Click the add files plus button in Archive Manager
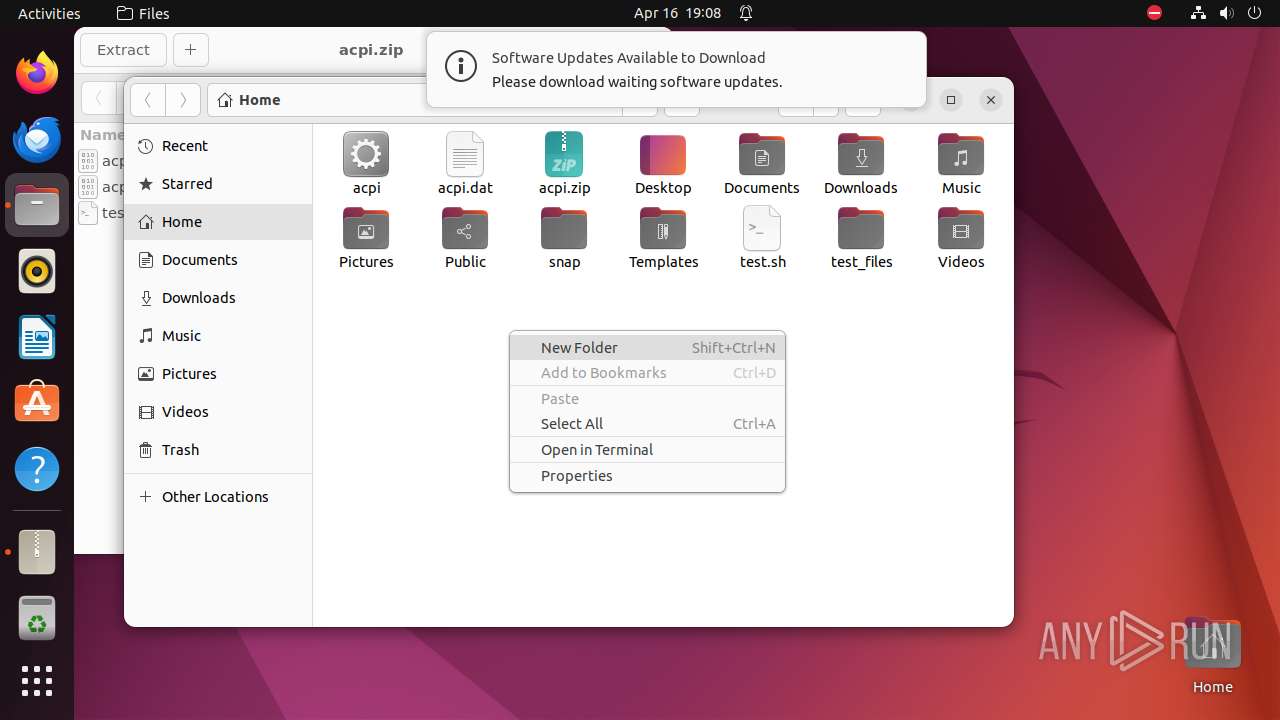This screenshot has width=1280, height=720. coord(190,50)
